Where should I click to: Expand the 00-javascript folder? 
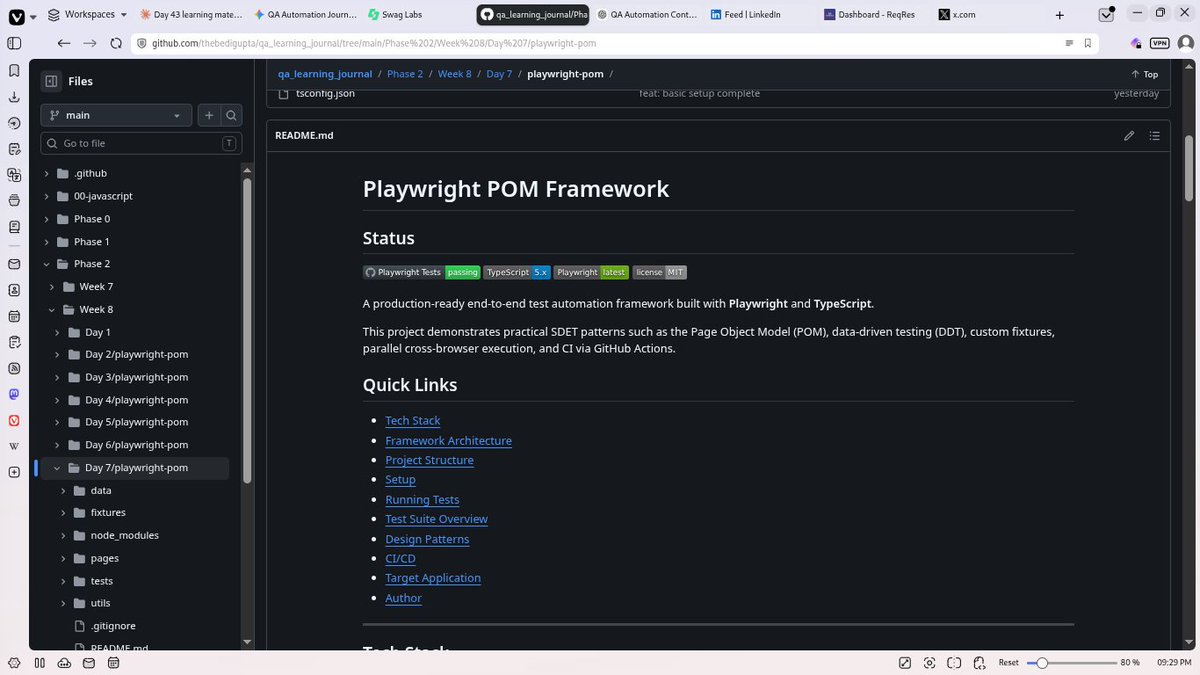47,196
